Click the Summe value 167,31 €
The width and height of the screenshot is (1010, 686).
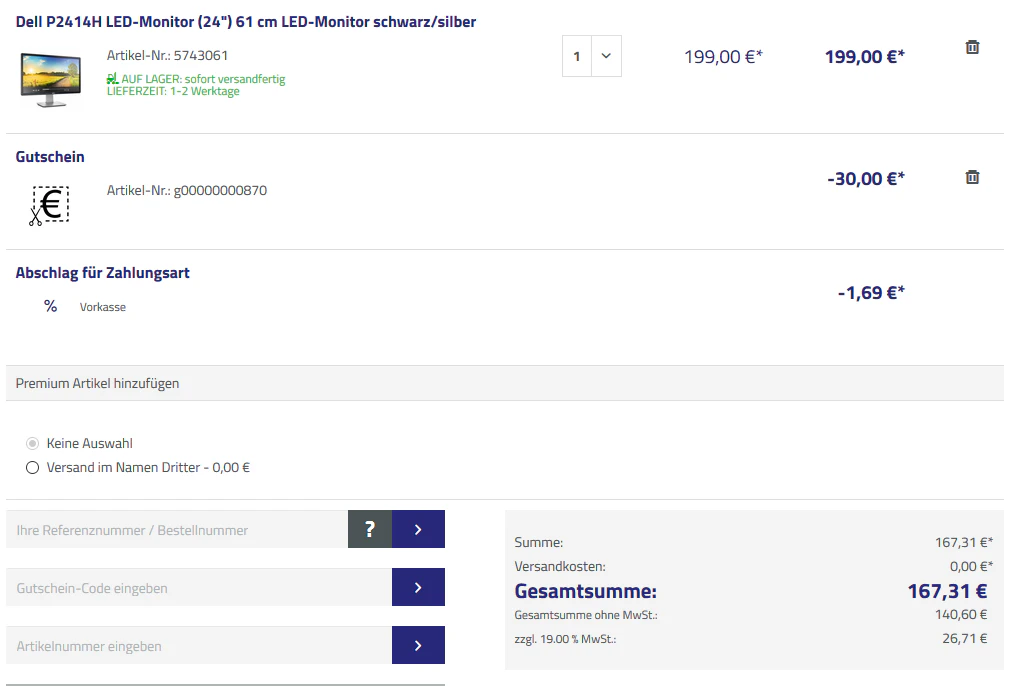coord(964,542)
